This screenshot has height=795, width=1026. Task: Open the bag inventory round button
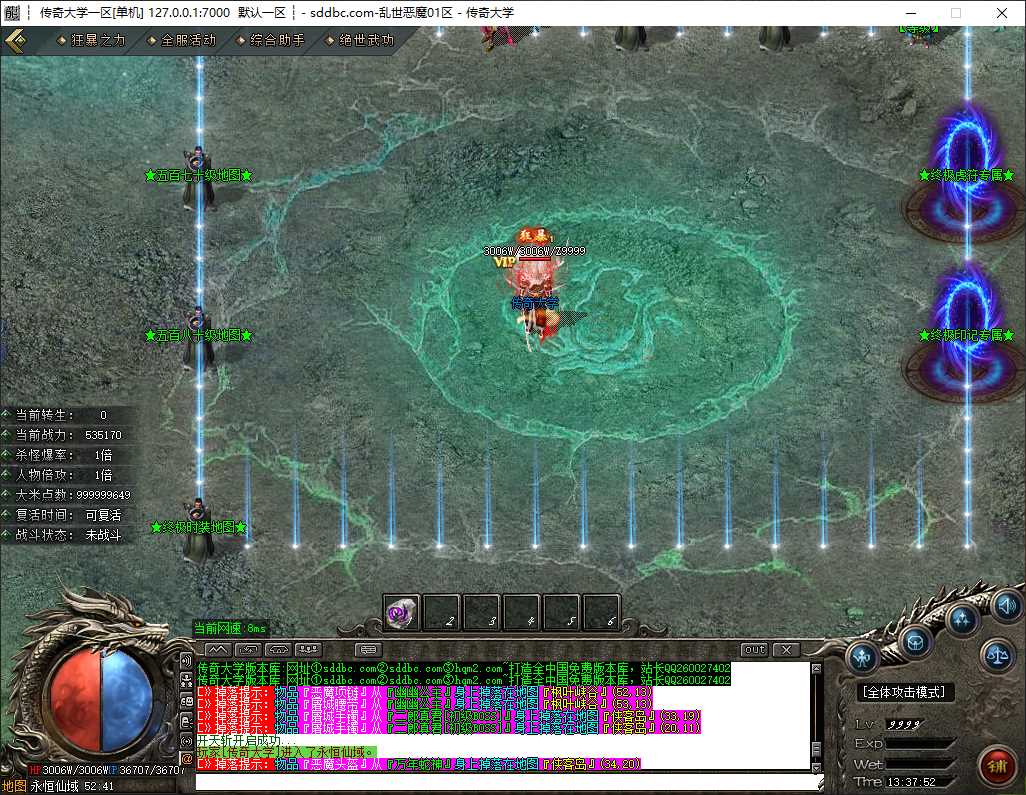point(915,642)
